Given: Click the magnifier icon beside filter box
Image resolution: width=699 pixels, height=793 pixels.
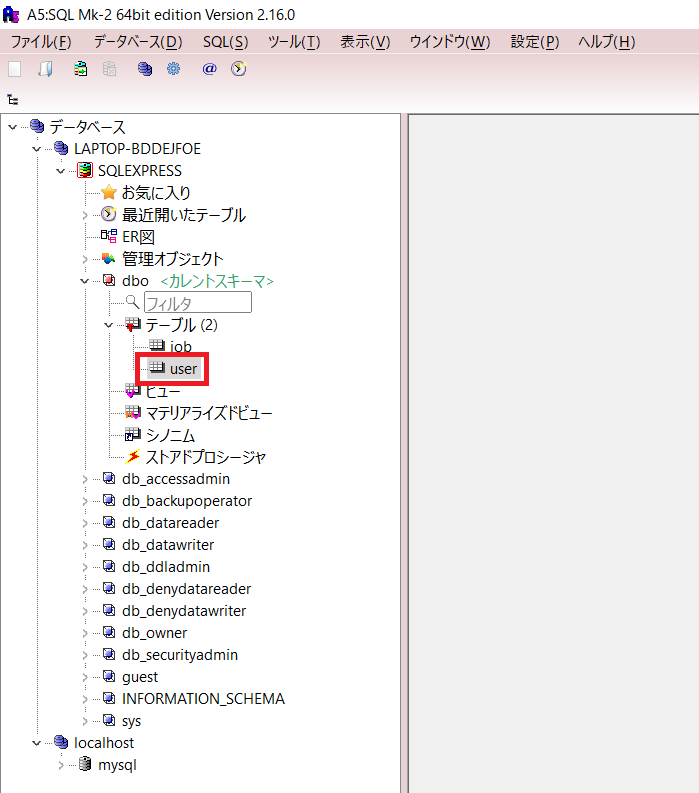Looking at the screenshot, I should (x=133, y=302).
